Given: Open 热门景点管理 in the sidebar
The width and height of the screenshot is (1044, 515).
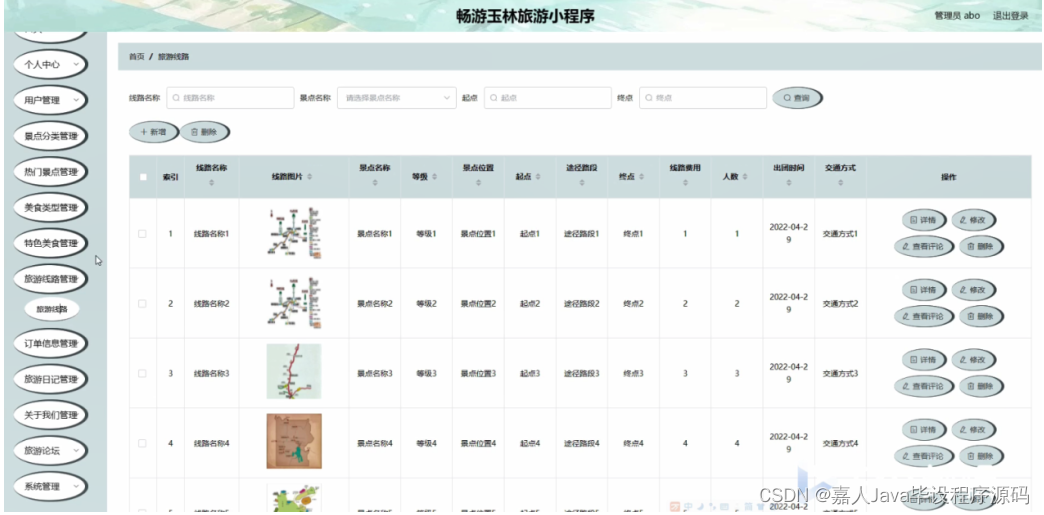Looking at the screenshot, I should [51, 172].
